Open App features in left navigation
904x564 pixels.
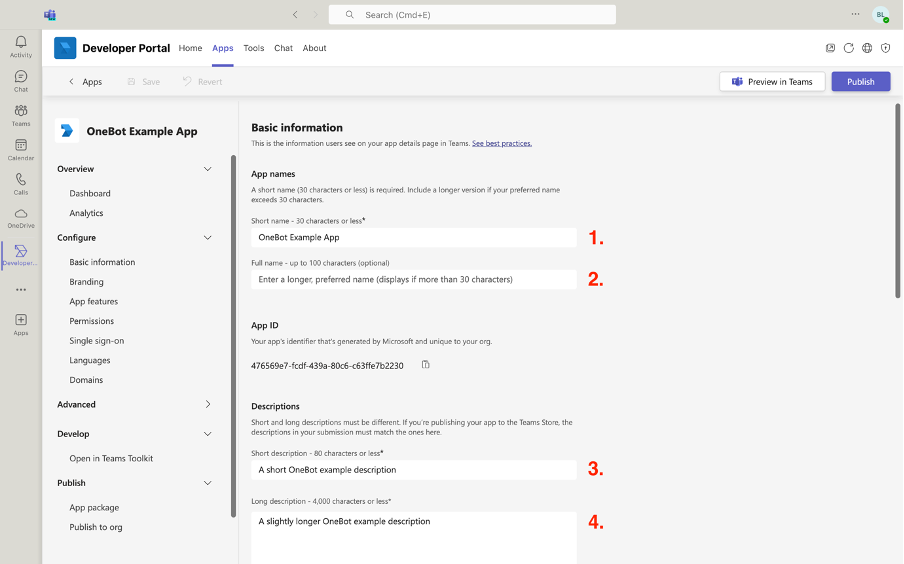93,301
